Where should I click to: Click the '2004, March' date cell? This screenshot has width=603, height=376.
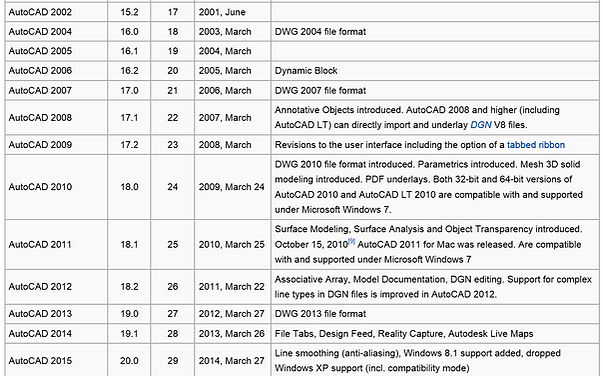[233, 51]
